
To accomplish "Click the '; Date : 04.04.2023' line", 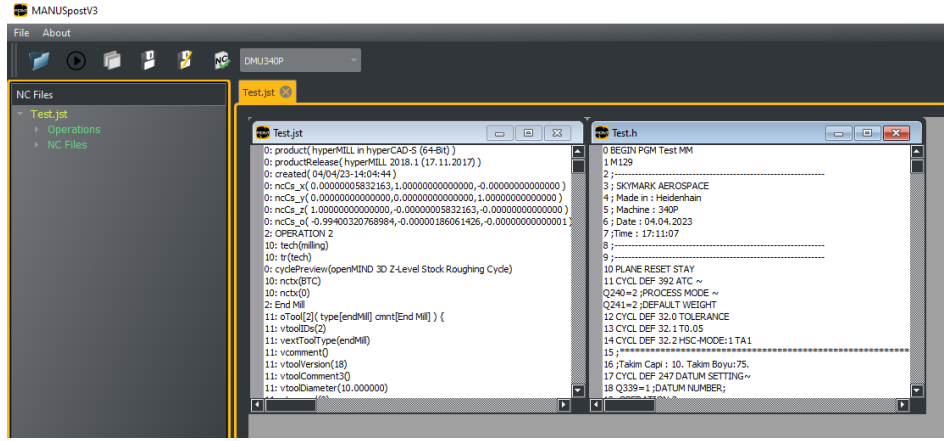I will (648, 221).
